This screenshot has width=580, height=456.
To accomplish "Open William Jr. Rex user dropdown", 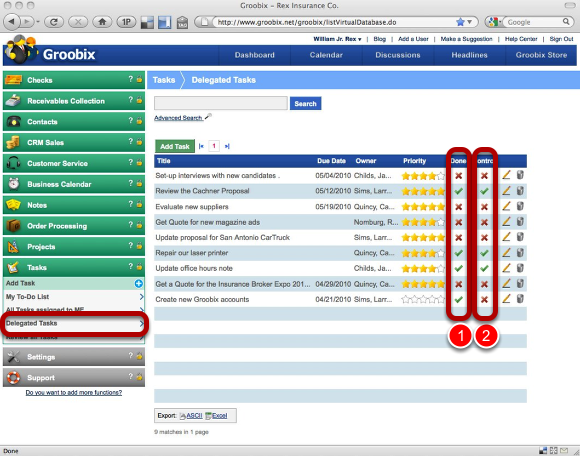I will coord(337,39).
